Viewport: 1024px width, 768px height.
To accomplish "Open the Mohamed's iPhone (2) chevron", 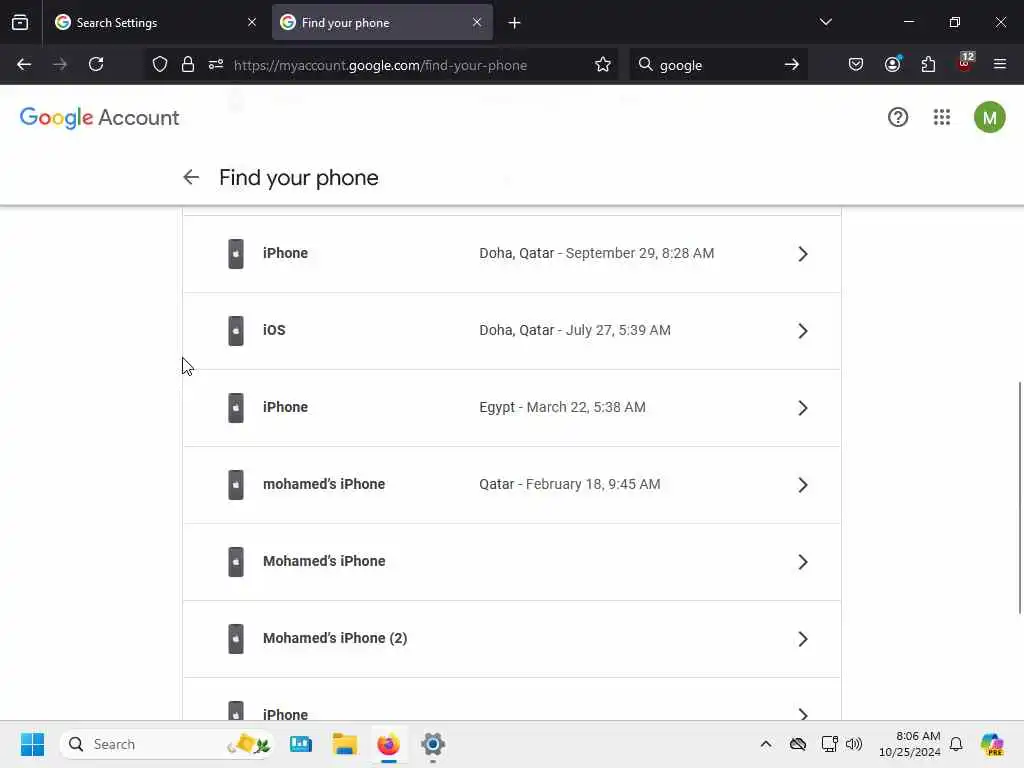I will (803, 639).
